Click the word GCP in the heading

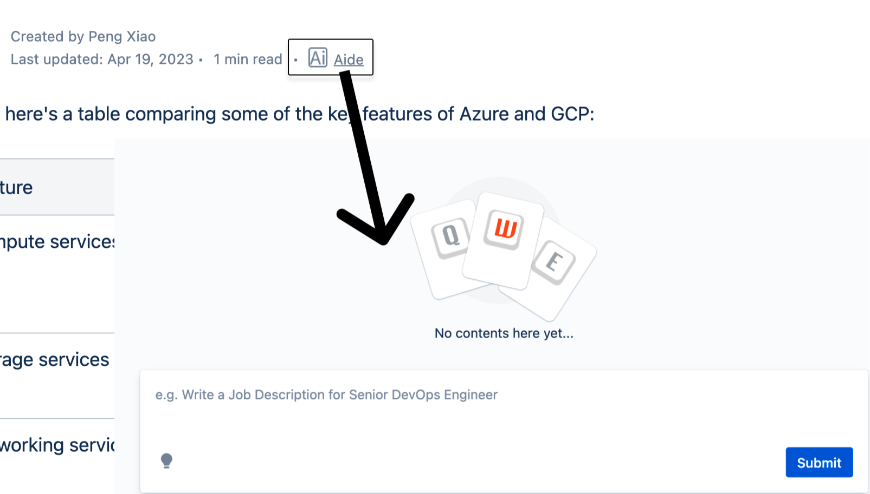click(570, 114)
